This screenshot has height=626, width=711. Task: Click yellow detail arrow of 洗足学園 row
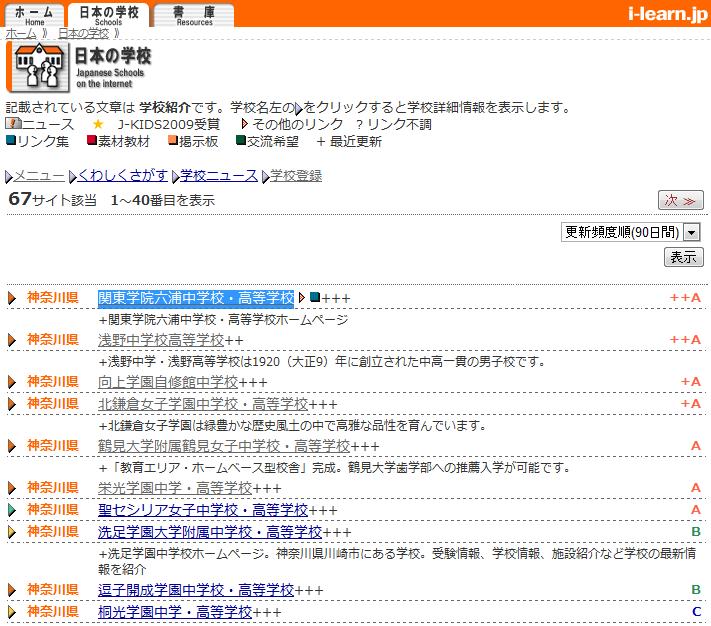(12, 532)
